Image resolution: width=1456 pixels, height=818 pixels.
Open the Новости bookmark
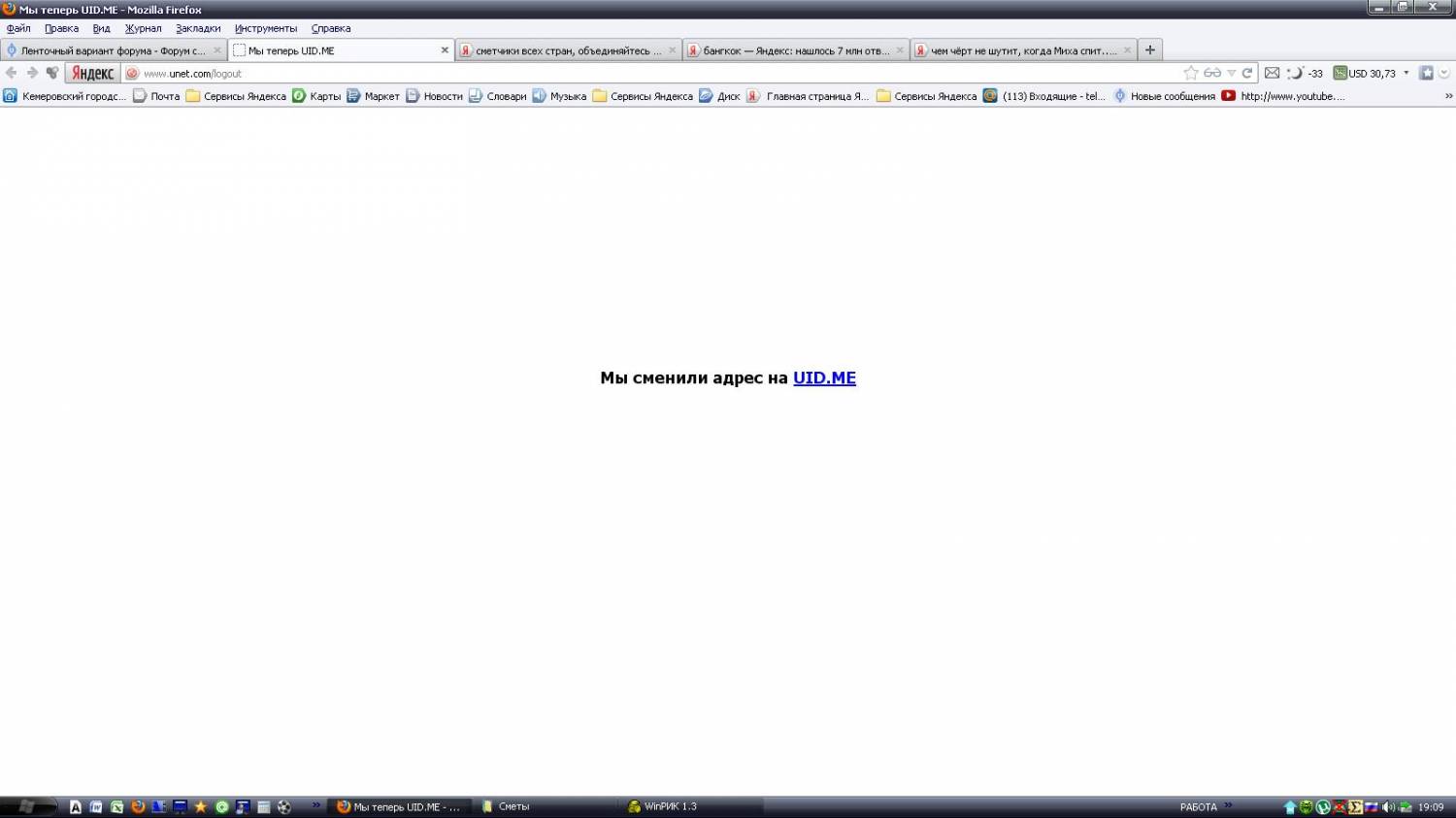point(435,96)
